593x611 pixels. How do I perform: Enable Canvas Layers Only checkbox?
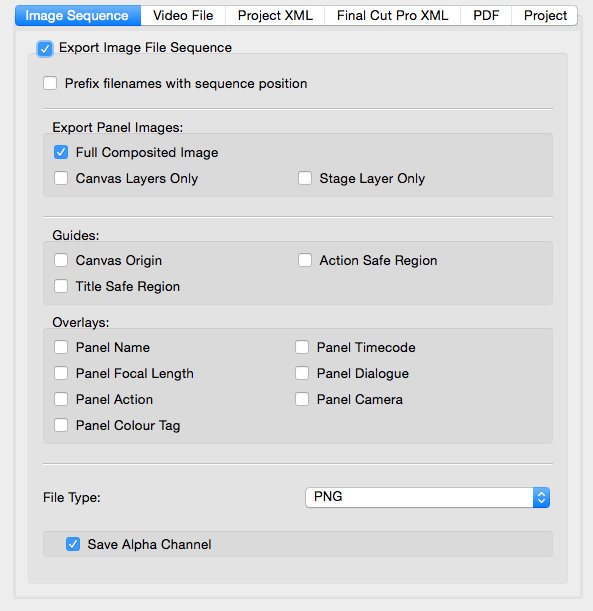coord(61,178)
